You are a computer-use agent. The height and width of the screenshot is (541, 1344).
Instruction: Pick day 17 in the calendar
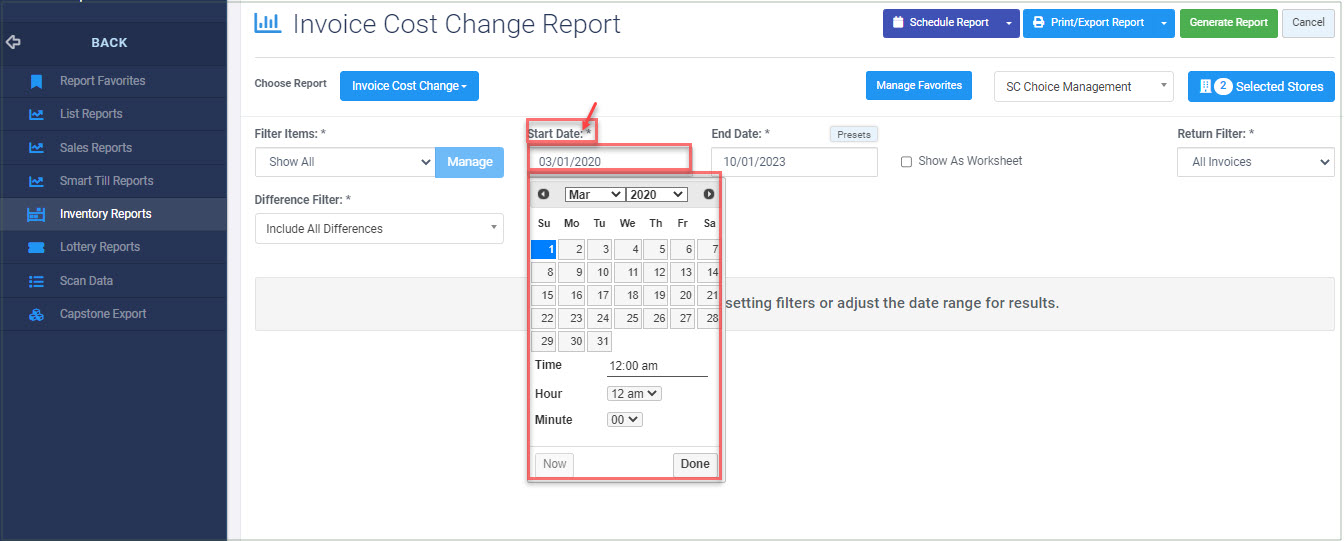click(x=599, y=295)
